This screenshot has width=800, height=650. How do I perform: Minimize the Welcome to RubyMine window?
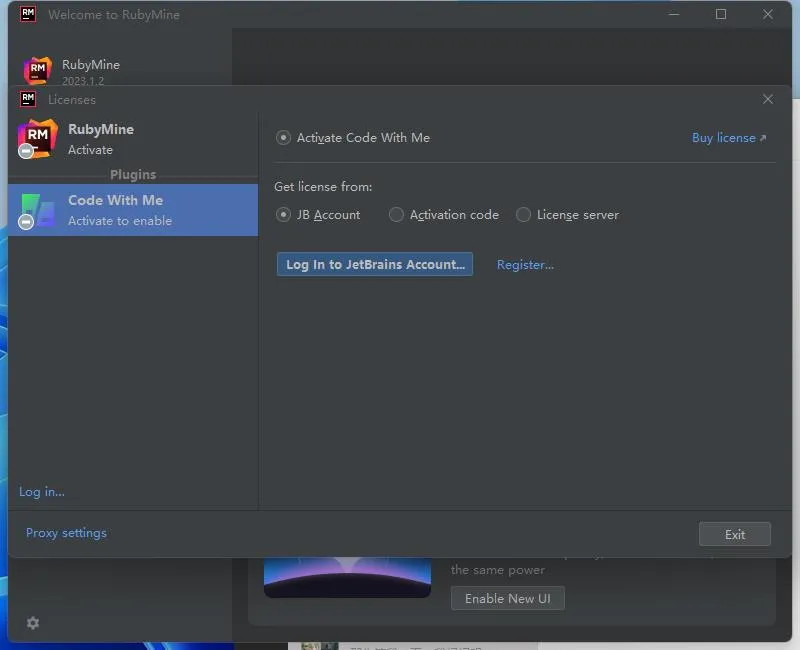674,14
